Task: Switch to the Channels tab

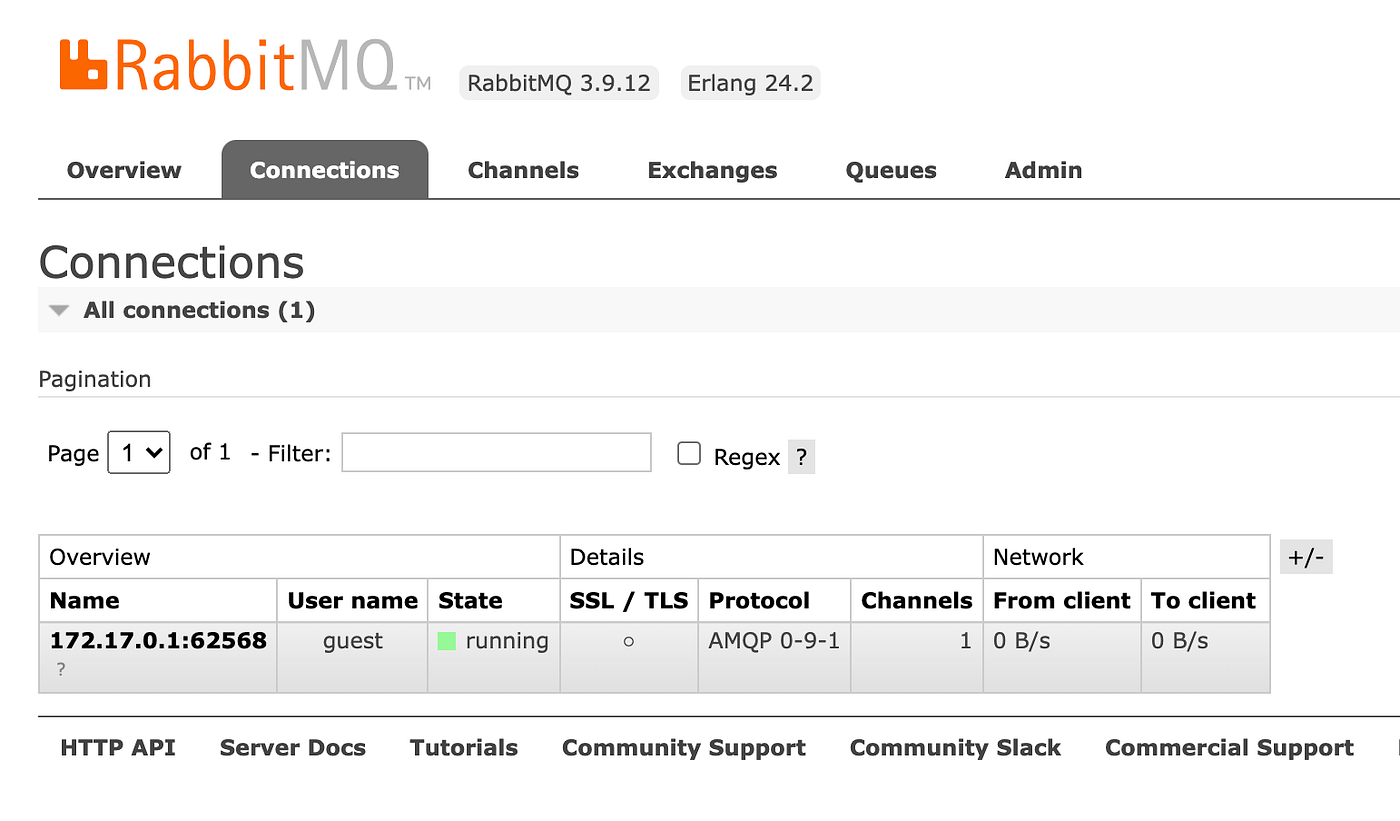Action: pyautogui.click(x=523, y=169)
